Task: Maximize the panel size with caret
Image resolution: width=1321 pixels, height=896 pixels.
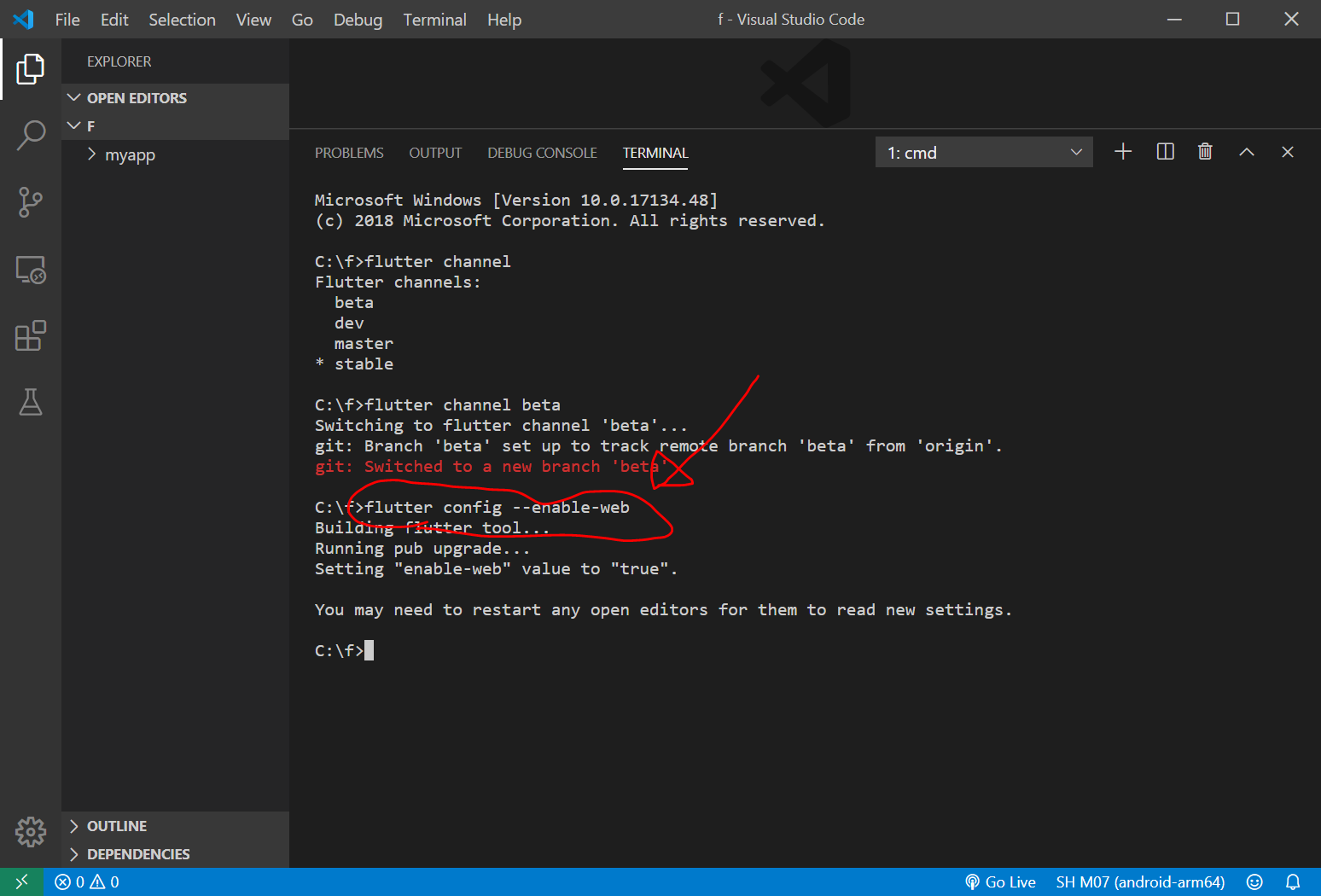Action: pyautogui.click(x=1247, y=152)
